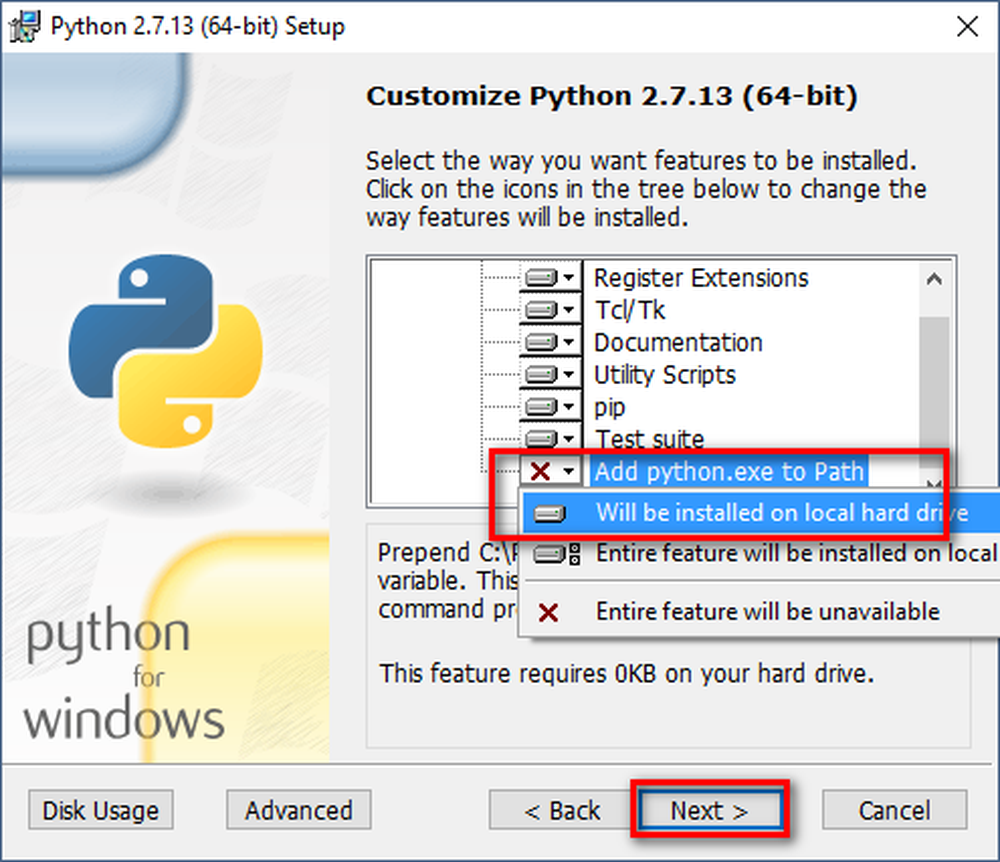Choose Entire feature will be unavailable
The image size is (1000, 862).
point(761,612)
